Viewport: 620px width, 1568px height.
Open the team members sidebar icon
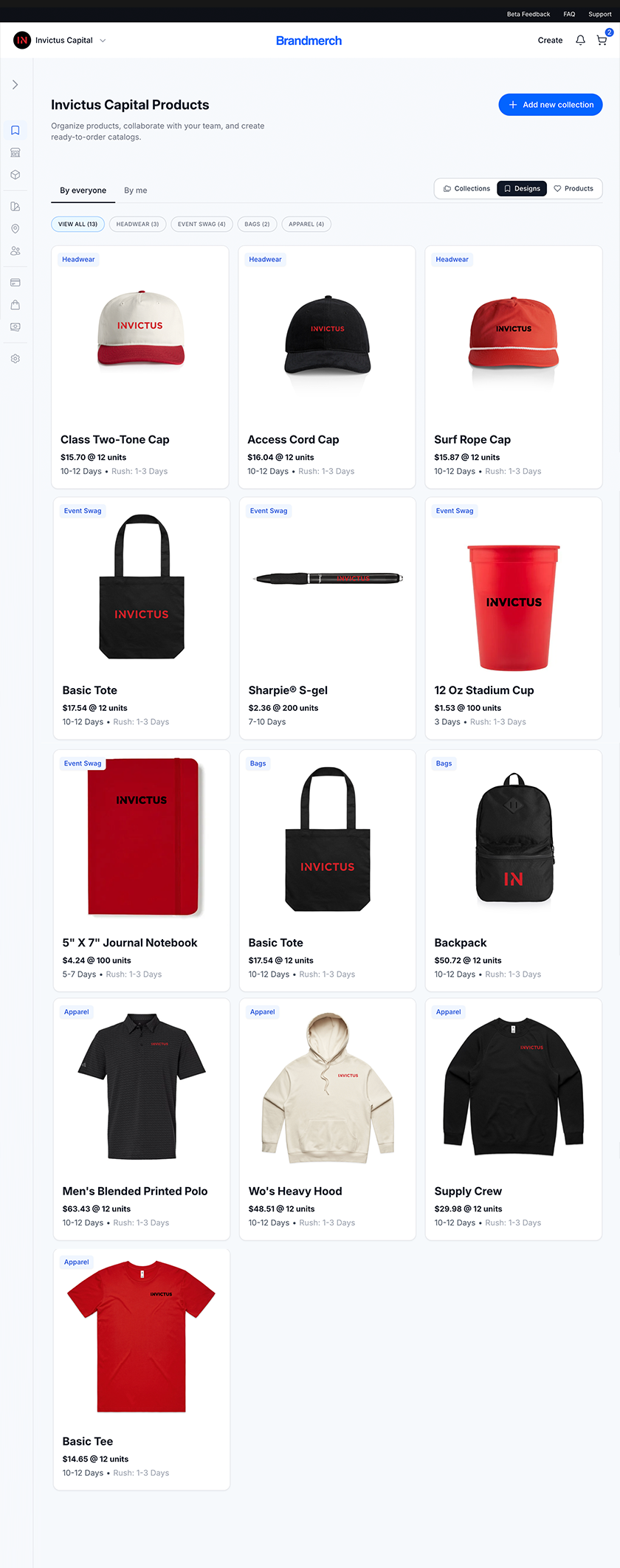[15, 251]
